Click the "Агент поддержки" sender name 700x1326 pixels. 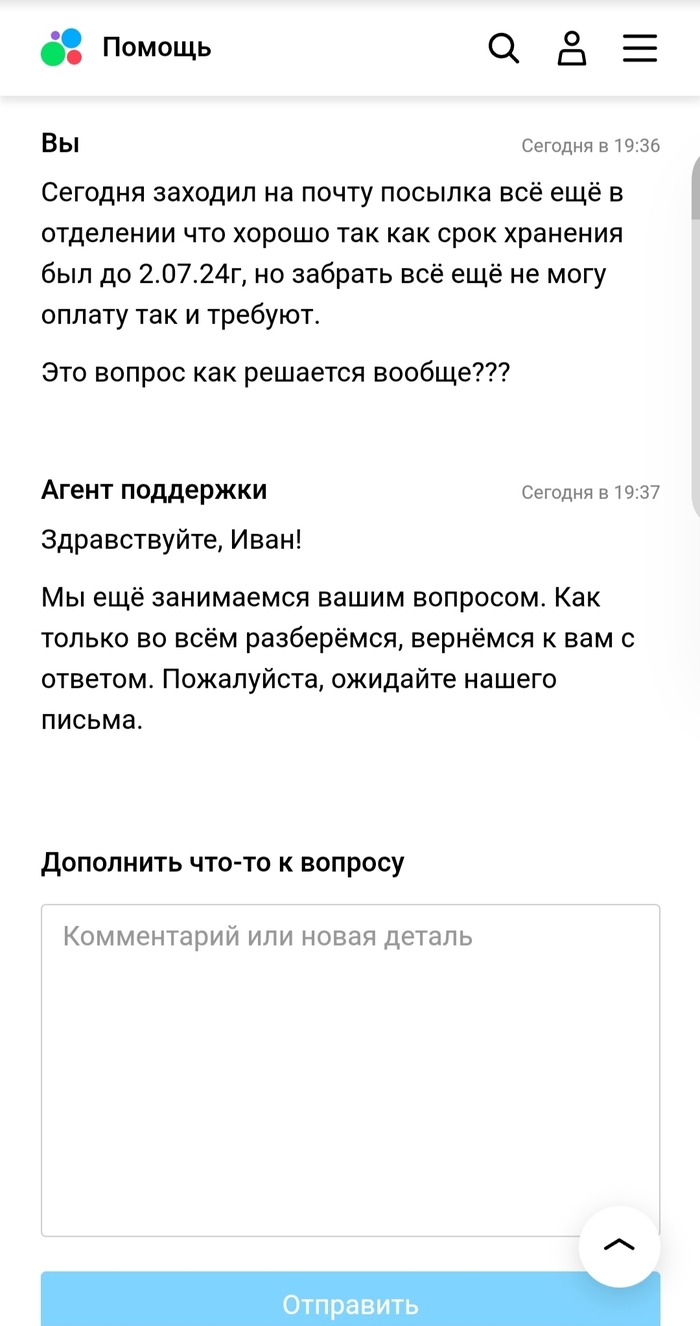click(154, 490)
